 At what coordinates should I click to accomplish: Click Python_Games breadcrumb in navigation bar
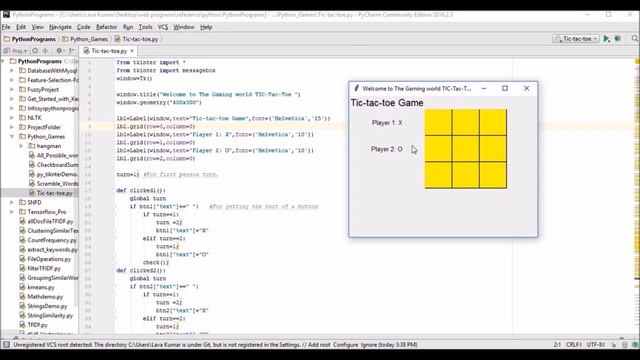click(85, 39)
